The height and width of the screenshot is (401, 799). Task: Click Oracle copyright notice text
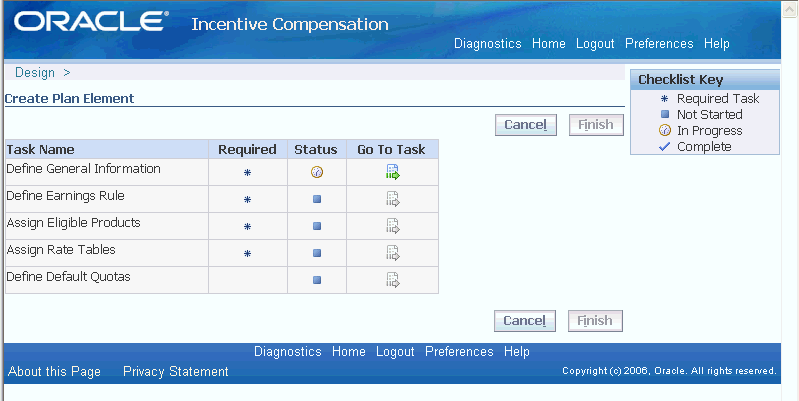point(669,371)
